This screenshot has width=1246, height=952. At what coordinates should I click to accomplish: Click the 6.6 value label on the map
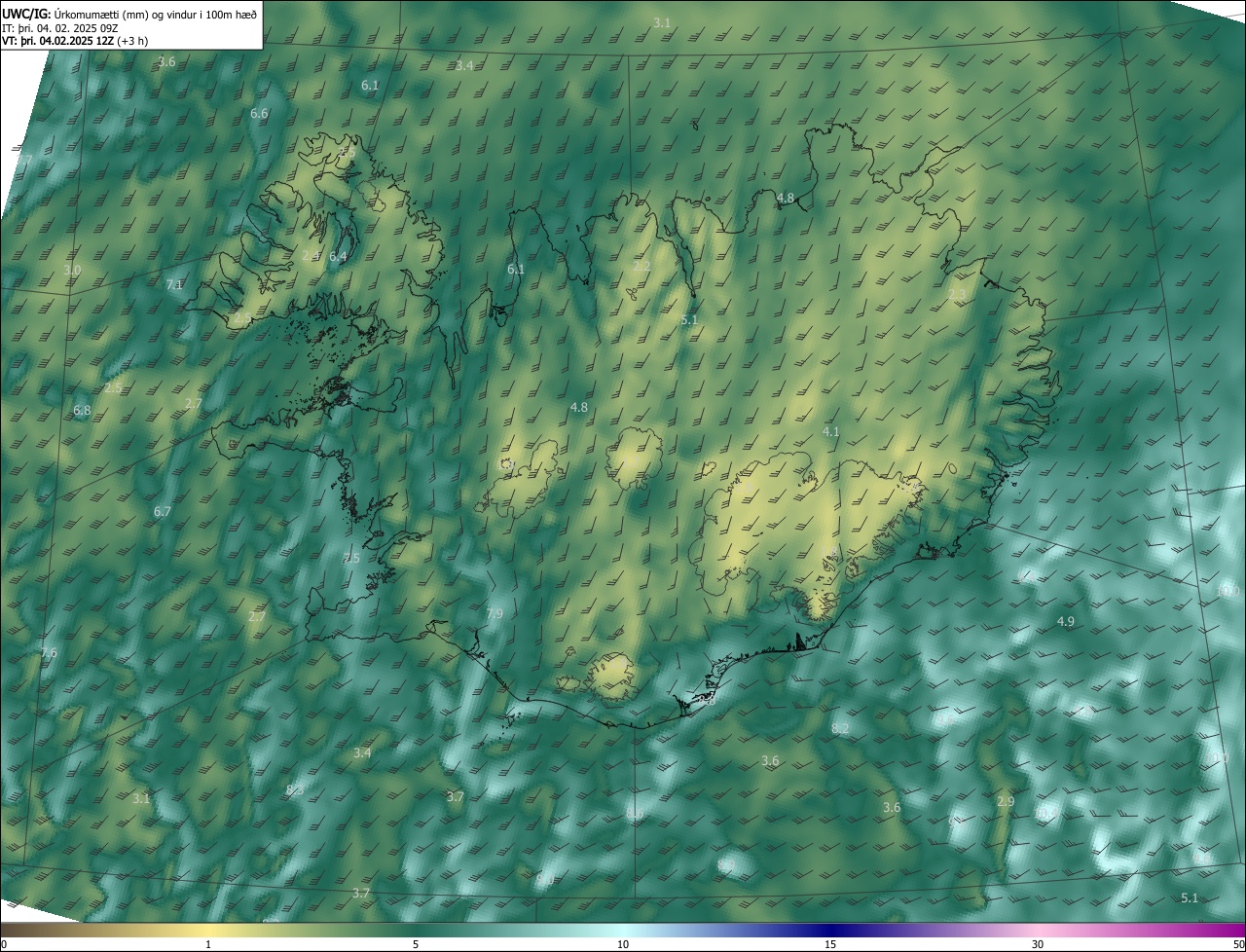point(259,114)
